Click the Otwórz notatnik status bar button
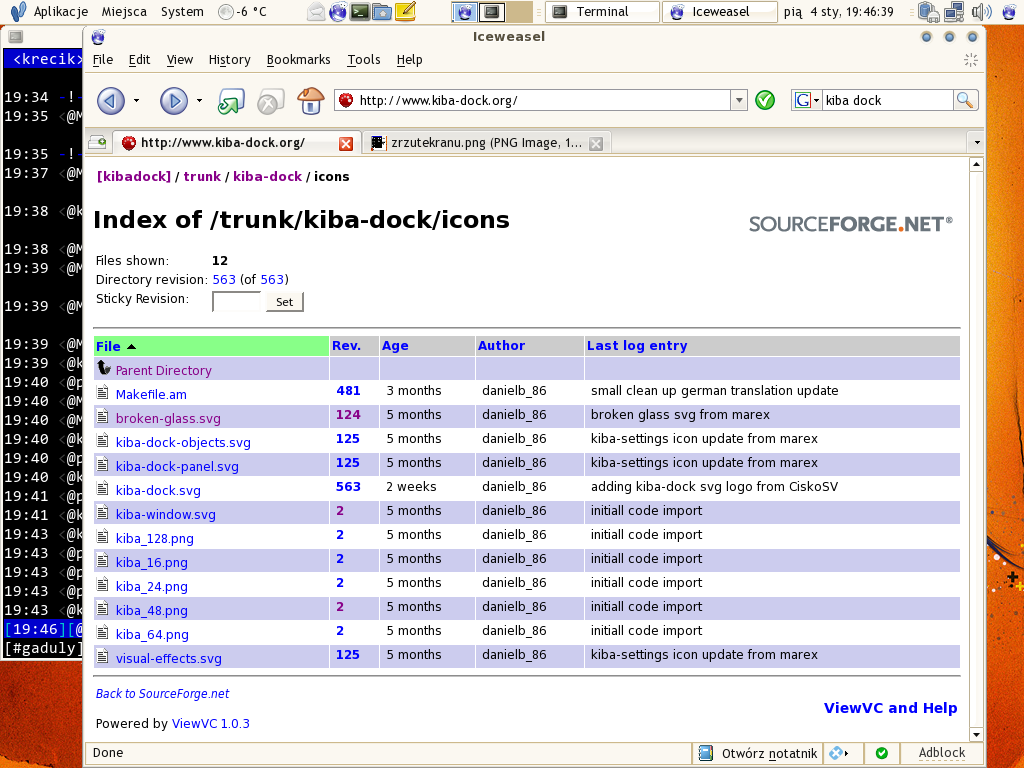This screenshot has width=1024, height=768. coord(758,753)
